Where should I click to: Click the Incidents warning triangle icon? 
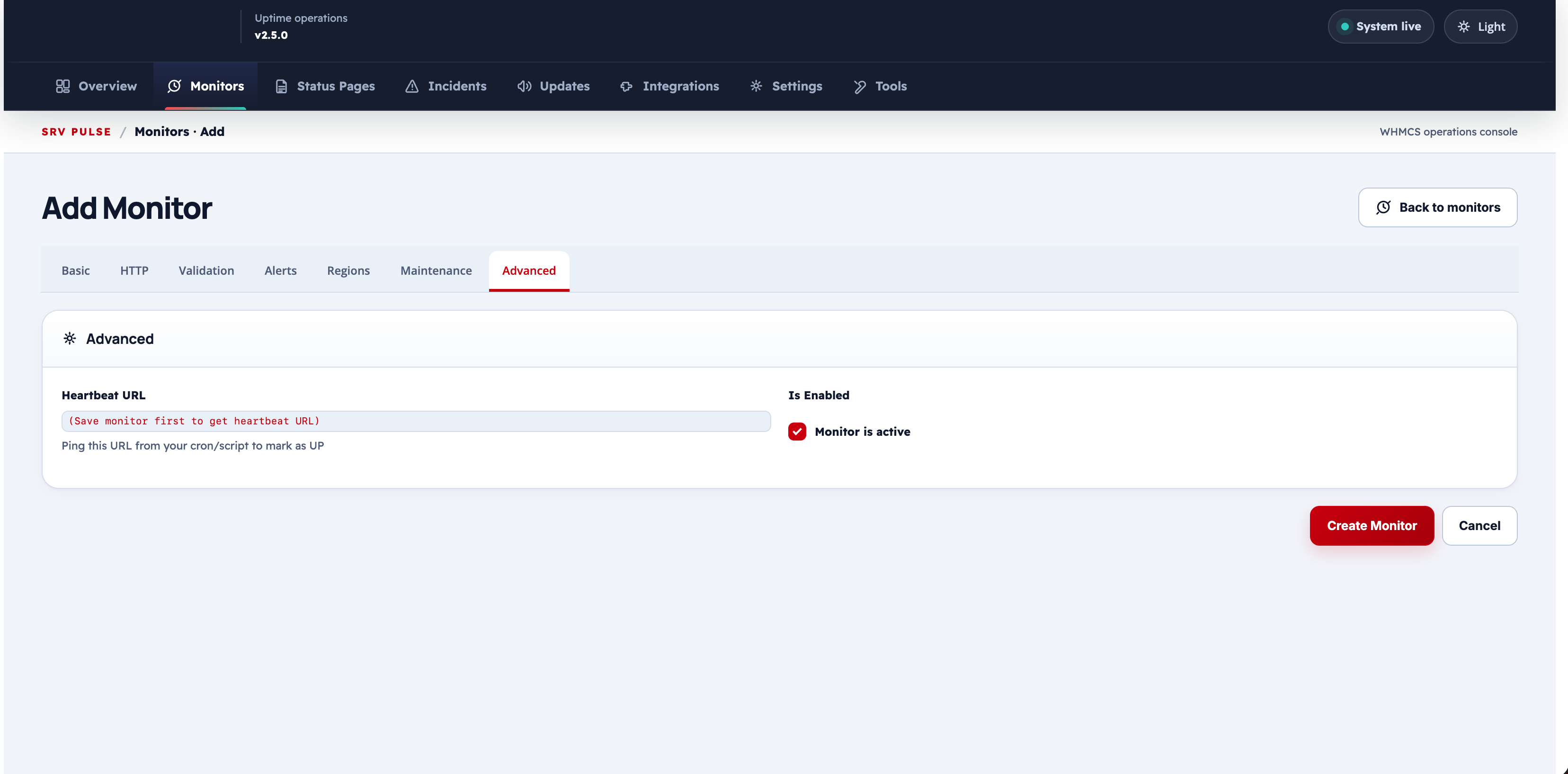(412, 86)
